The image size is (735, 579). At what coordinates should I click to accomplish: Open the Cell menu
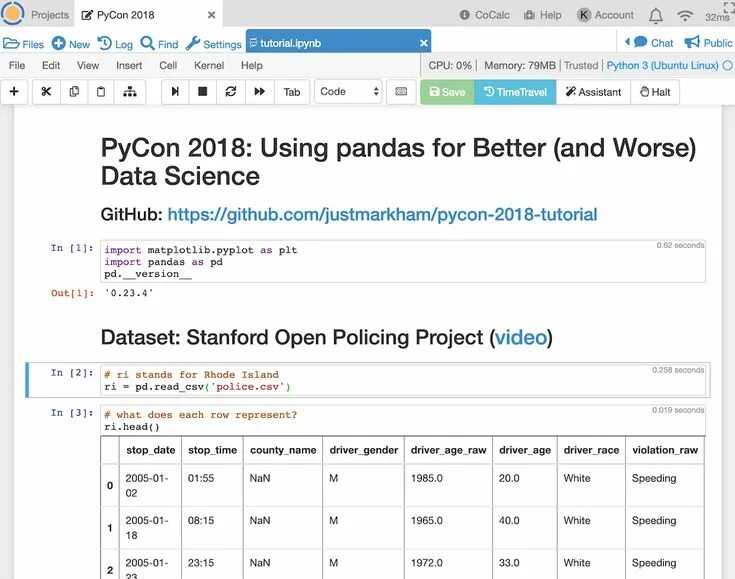coord(168,65)
